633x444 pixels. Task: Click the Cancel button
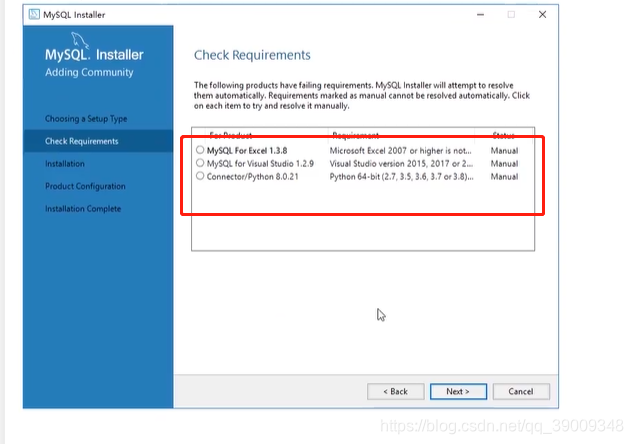pos(521,392)
